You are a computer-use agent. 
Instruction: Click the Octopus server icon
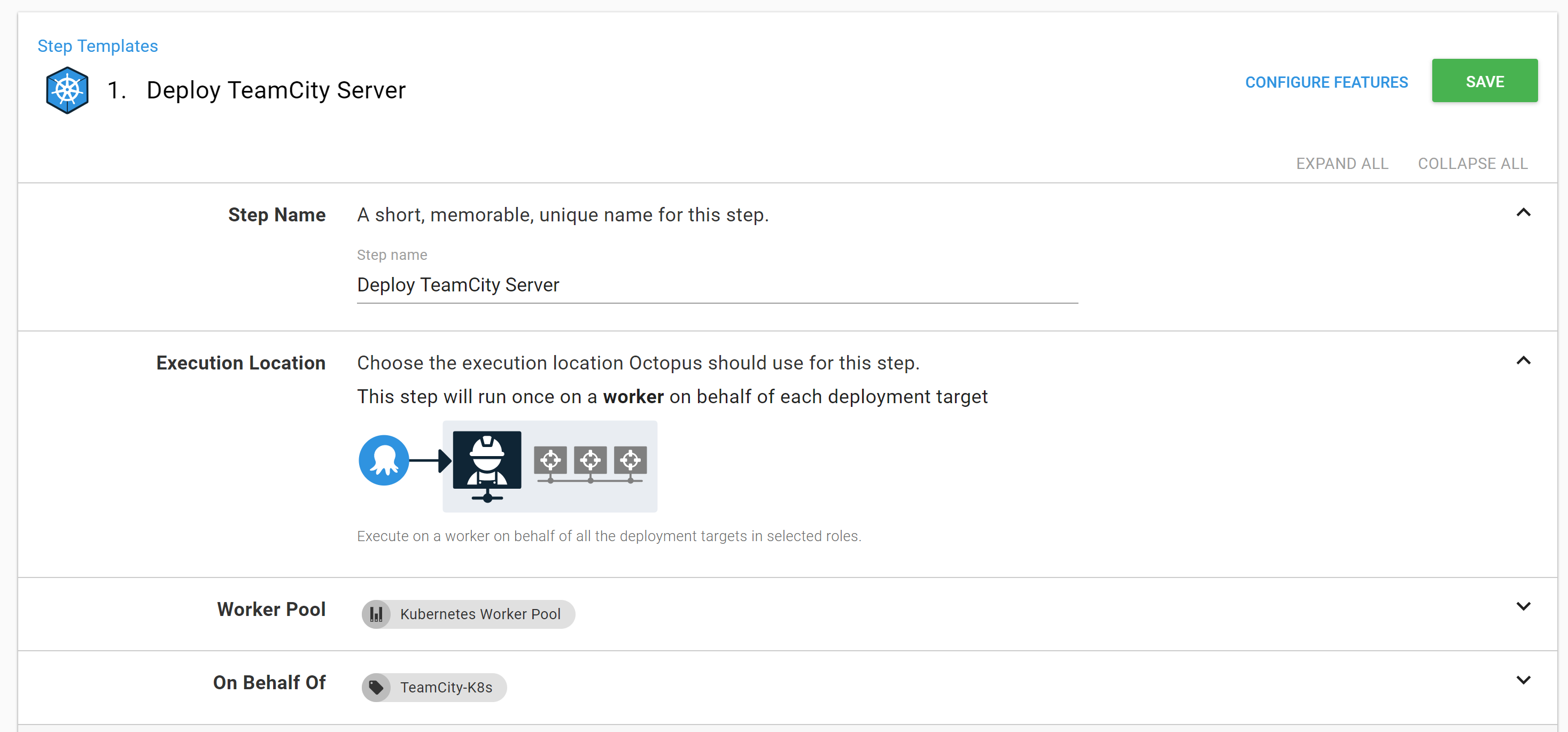384,460
